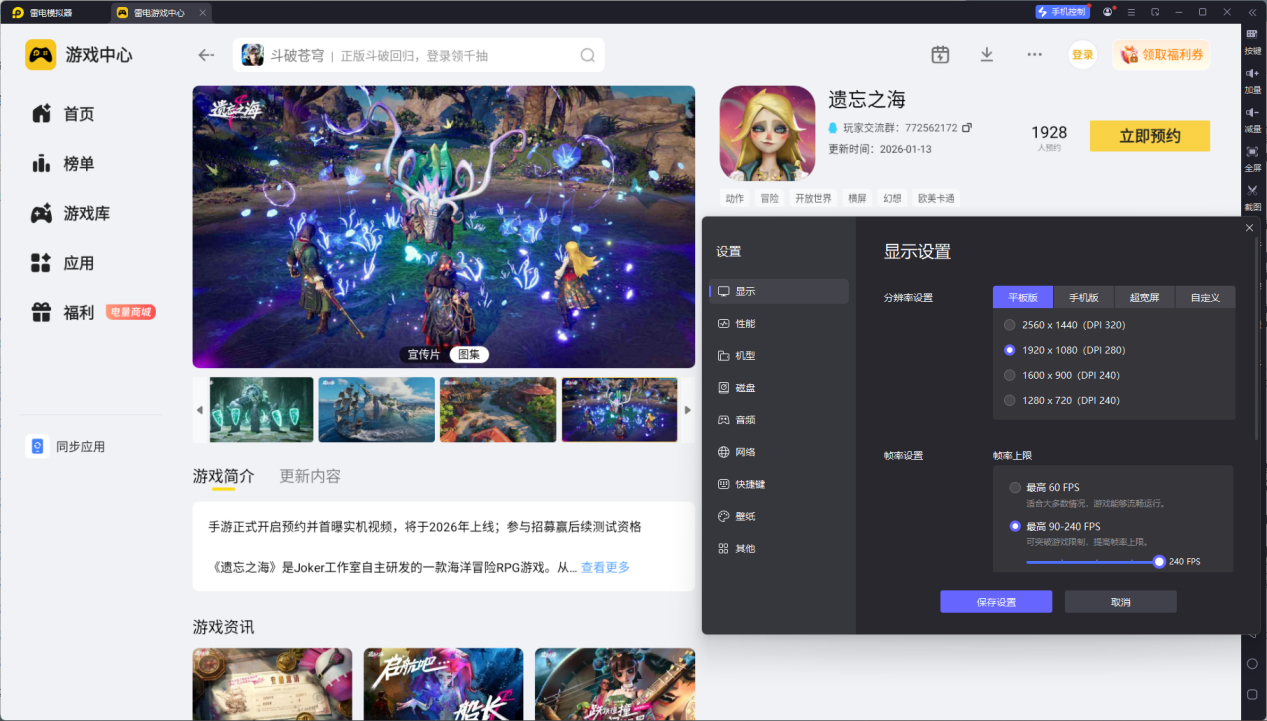Select the 最高 60 FPS option
Viewport: 1267px width, 721px height.
pos(1043,487)
